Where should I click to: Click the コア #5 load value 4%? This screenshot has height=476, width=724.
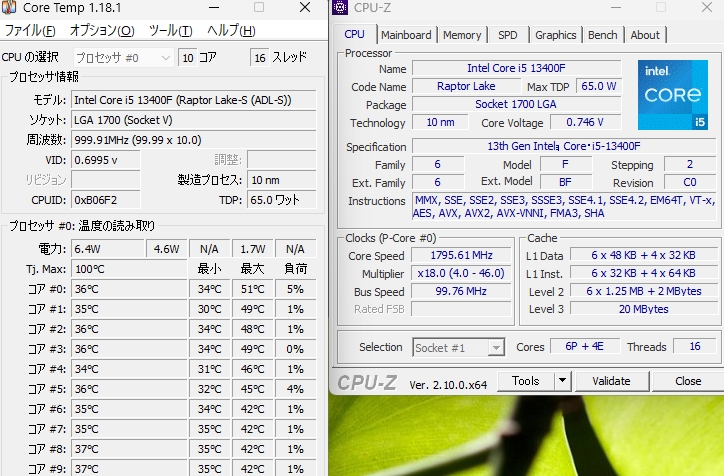pyautogui.click(x=296, y=389)
